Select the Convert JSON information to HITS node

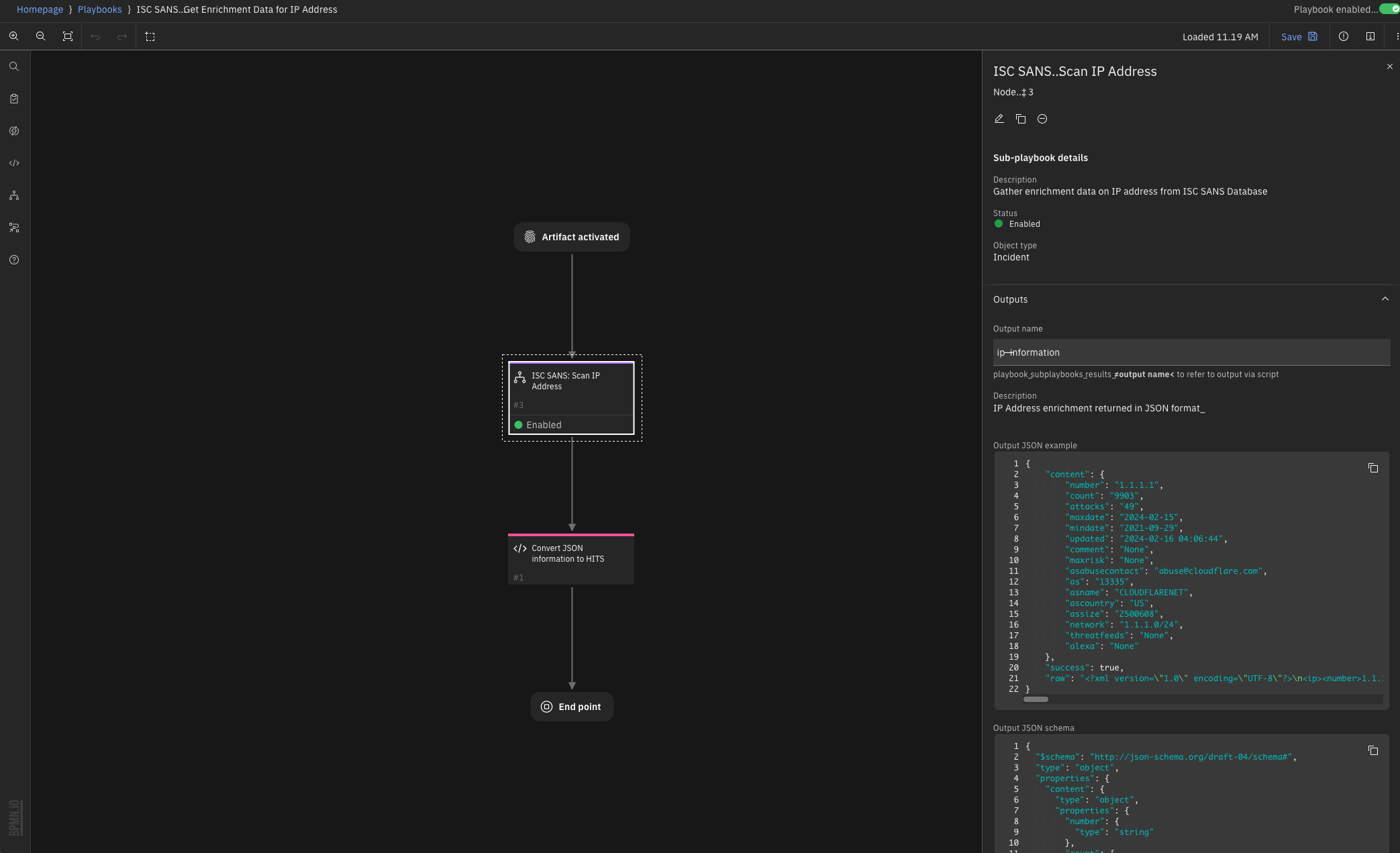pyautogui.click(x=570, y=559)
